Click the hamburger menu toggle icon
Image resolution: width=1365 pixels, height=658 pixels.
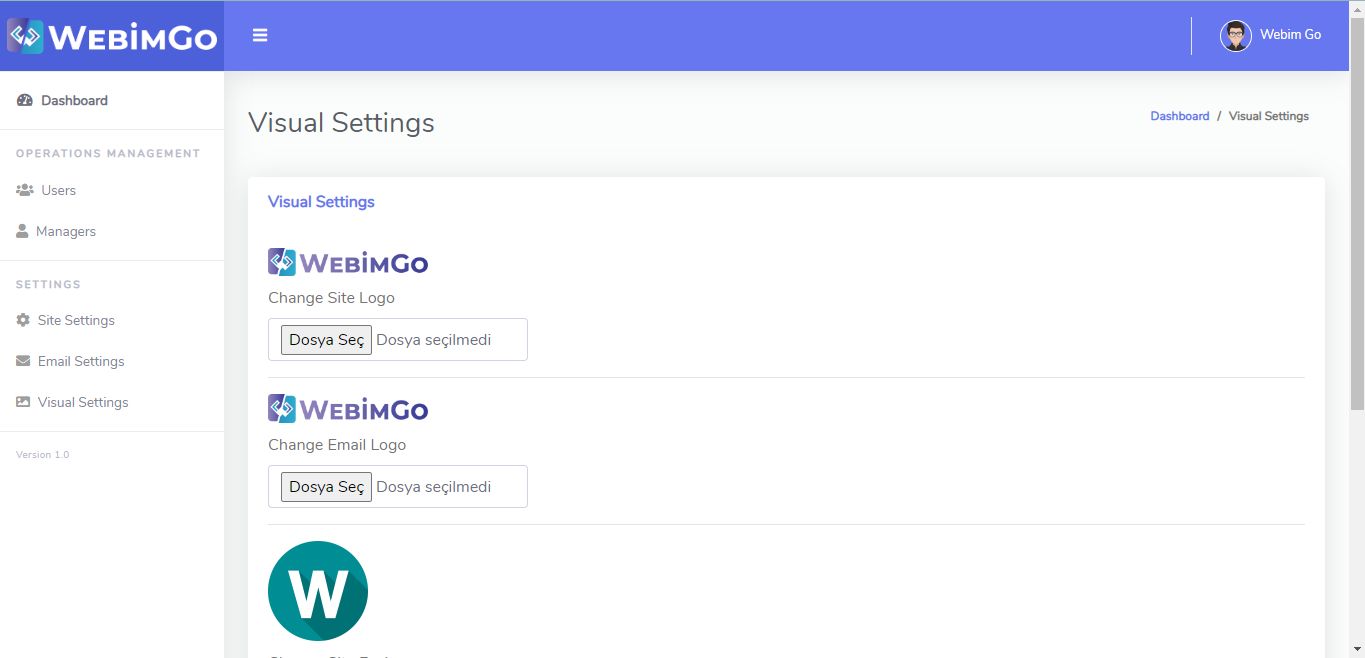260,36
